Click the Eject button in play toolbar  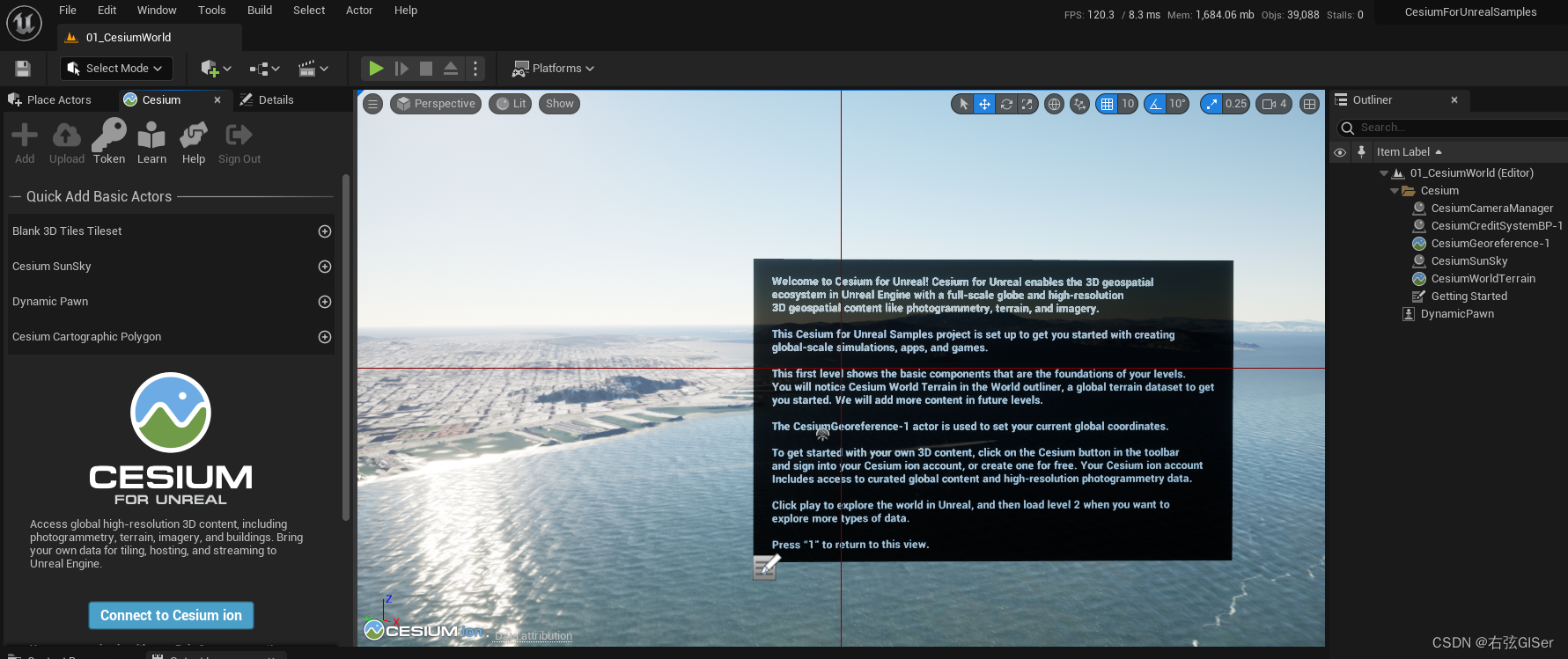451,68
